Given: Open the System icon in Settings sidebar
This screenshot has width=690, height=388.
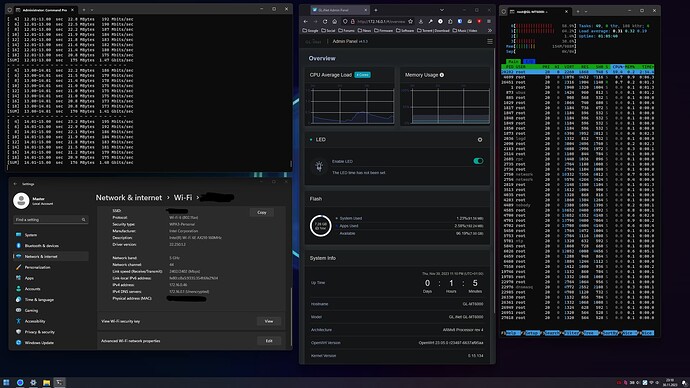Looking at the screenshot, I should [18, 235].
